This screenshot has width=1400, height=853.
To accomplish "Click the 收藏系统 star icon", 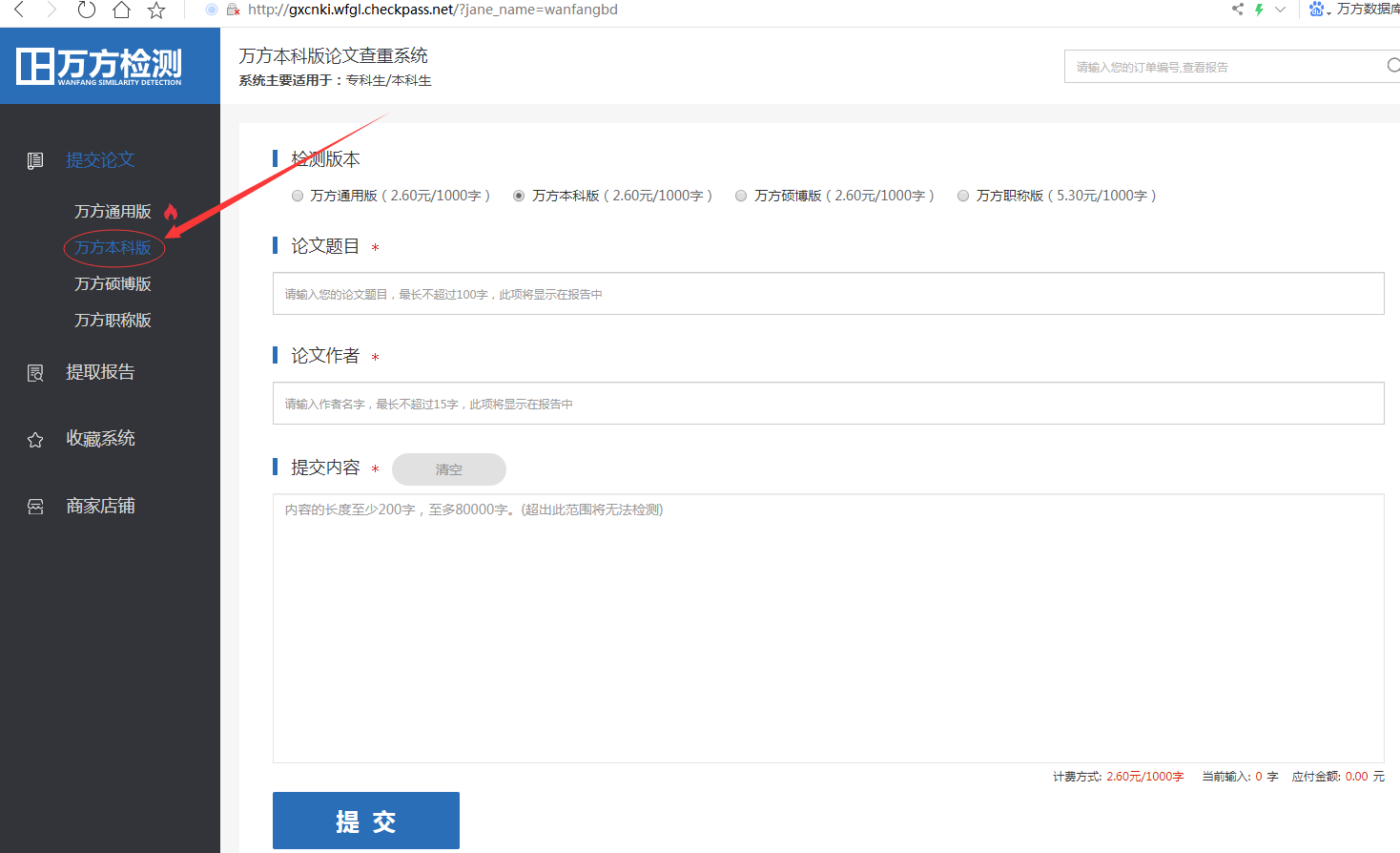I will [x=35, y=440].
